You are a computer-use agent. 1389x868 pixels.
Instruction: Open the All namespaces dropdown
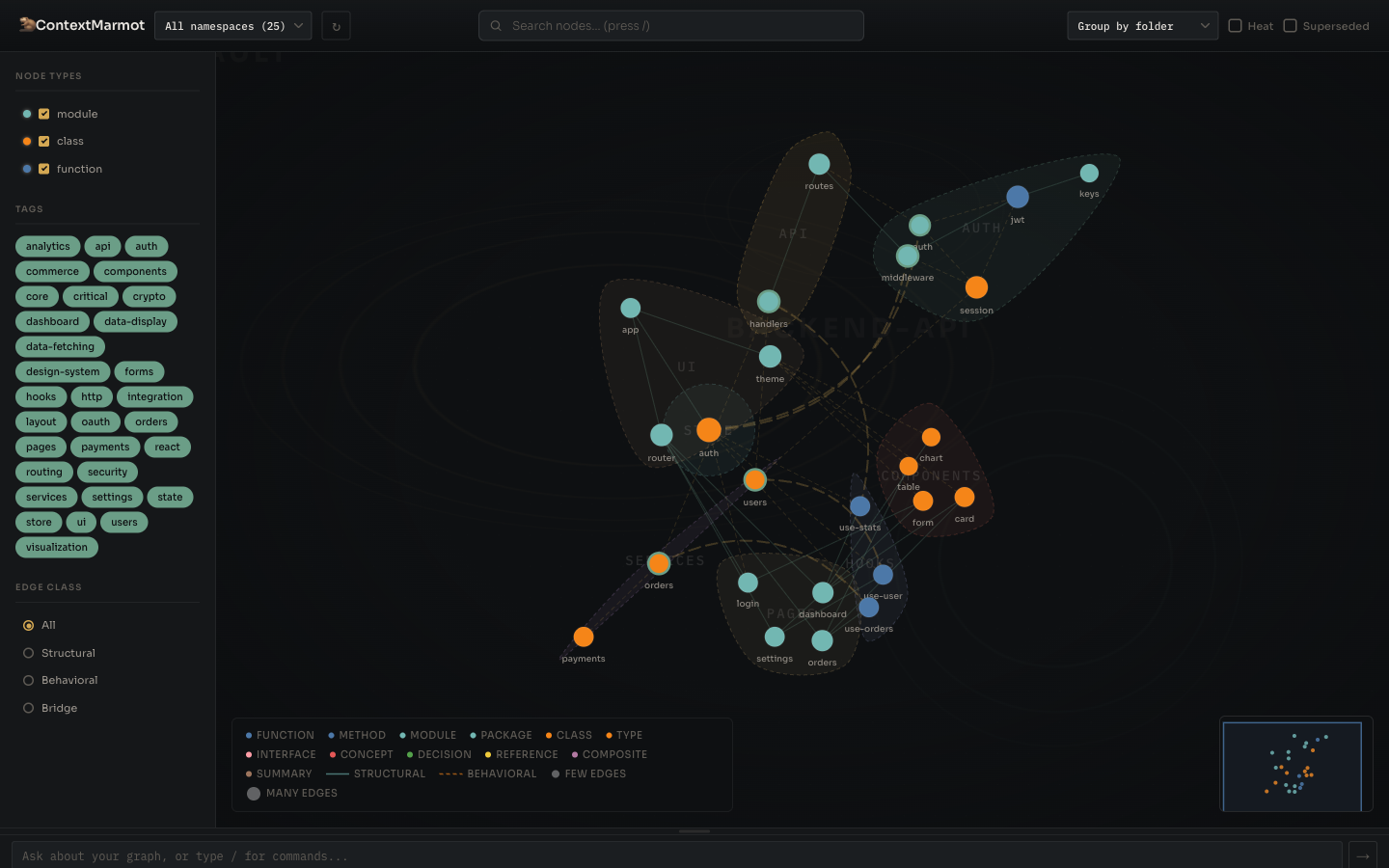pos(232,25)
